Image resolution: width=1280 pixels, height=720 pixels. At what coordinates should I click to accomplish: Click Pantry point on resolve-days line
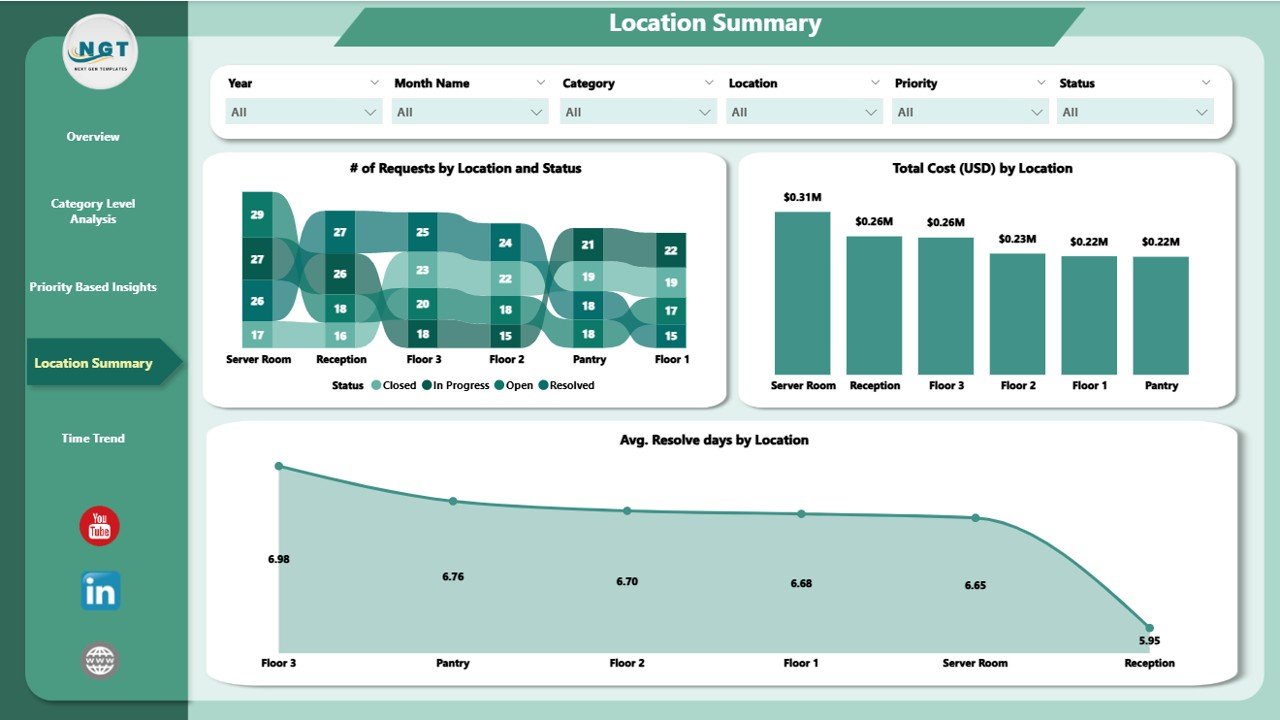point(453,501)
